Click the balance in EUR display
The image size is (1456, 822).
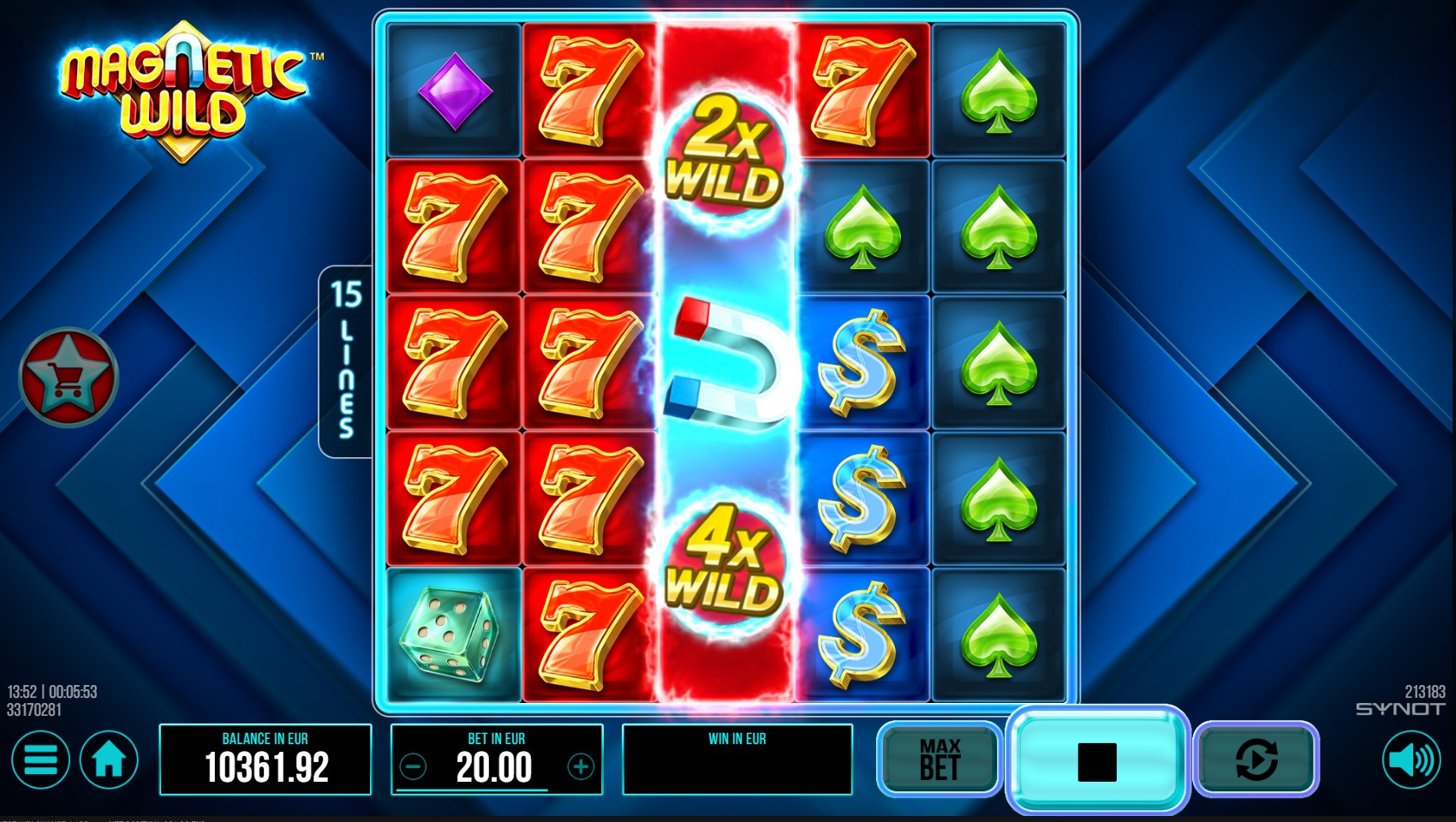266,759
